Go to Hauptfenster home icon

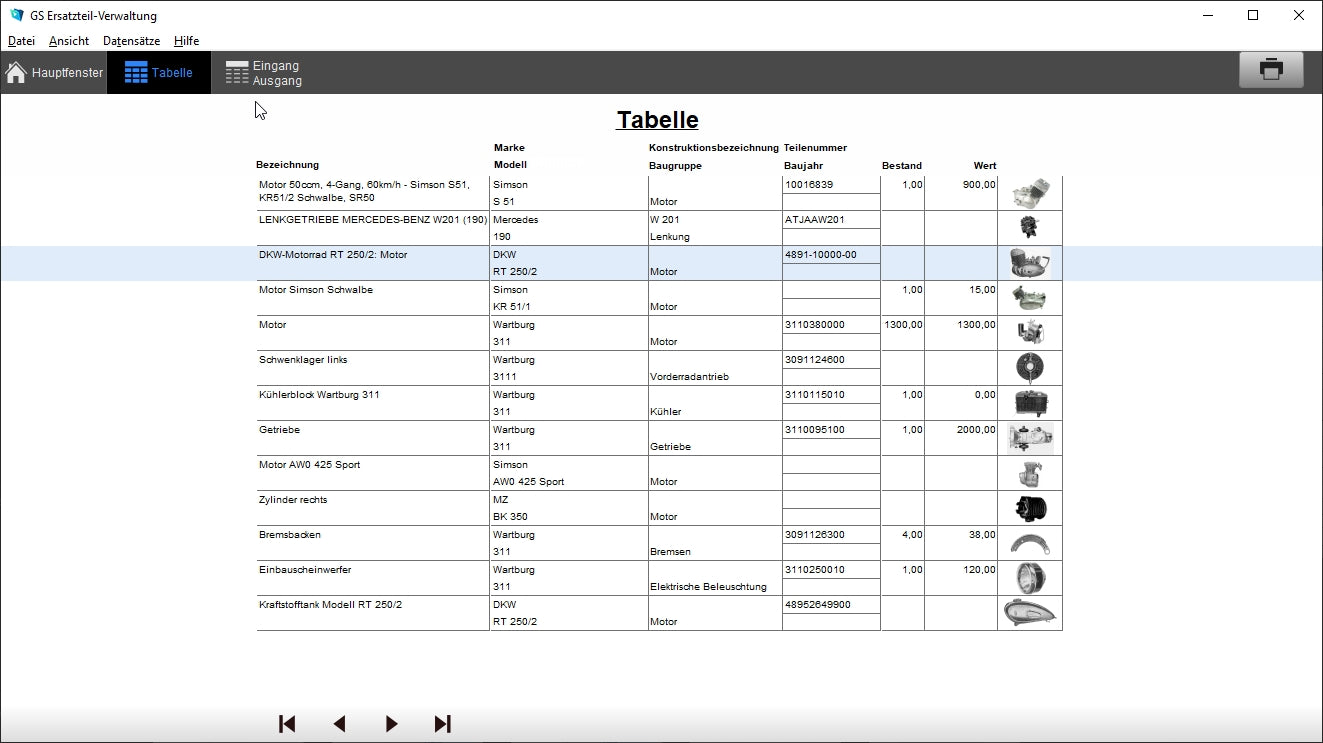tap(17, 73)
